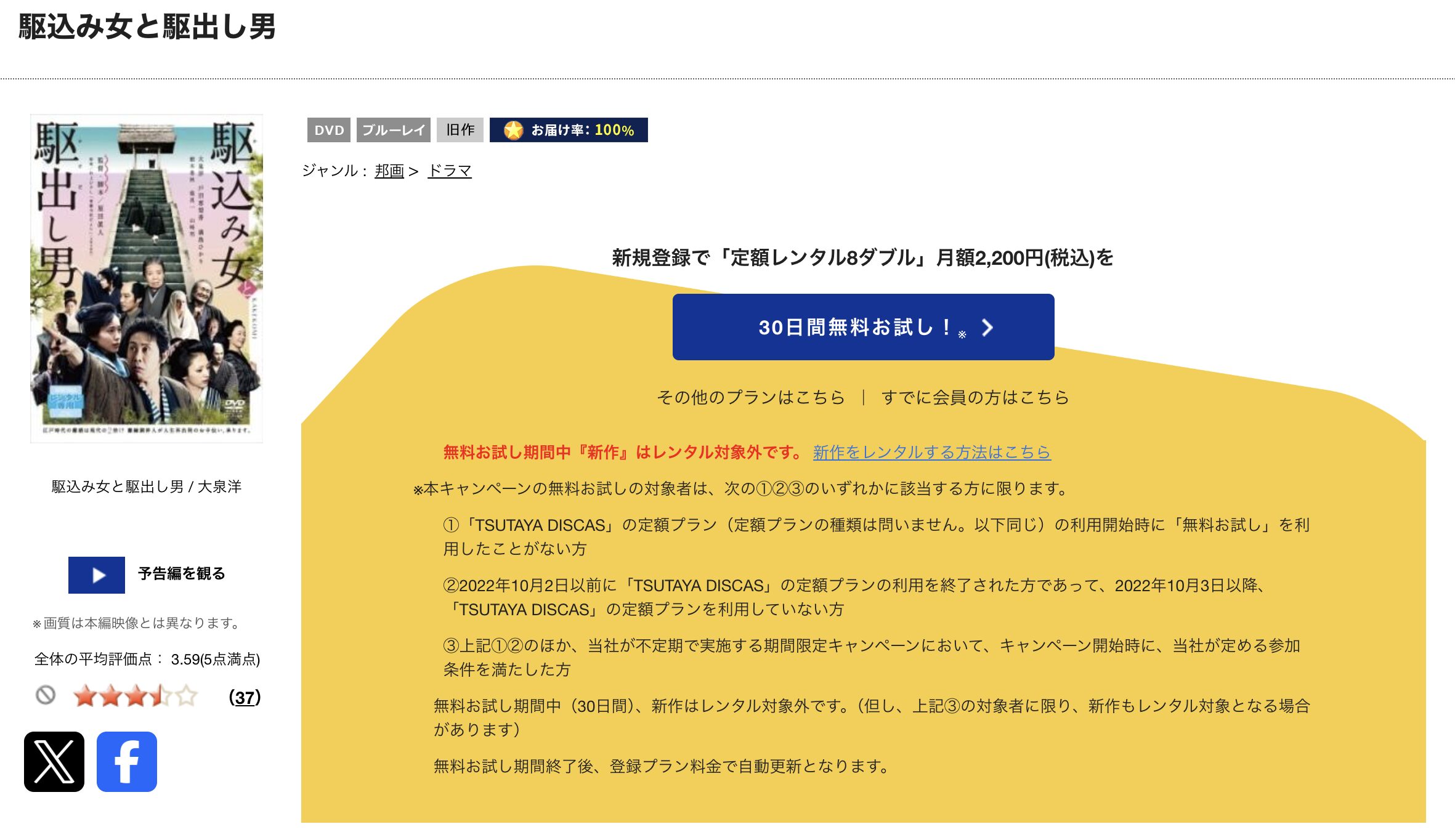The width and height of the screenshot is (1455, 840).
Task: Open the ドラマ genre link
Action: (x=450, y=171)
